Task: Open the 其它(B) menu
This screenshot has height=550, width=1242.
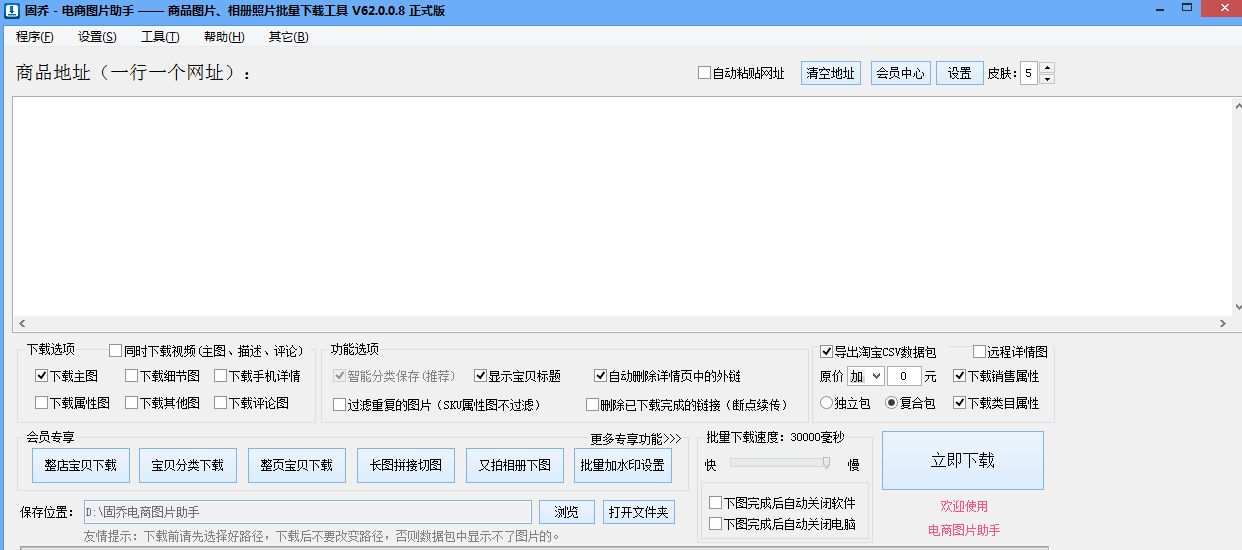Action: coord(288,37)
